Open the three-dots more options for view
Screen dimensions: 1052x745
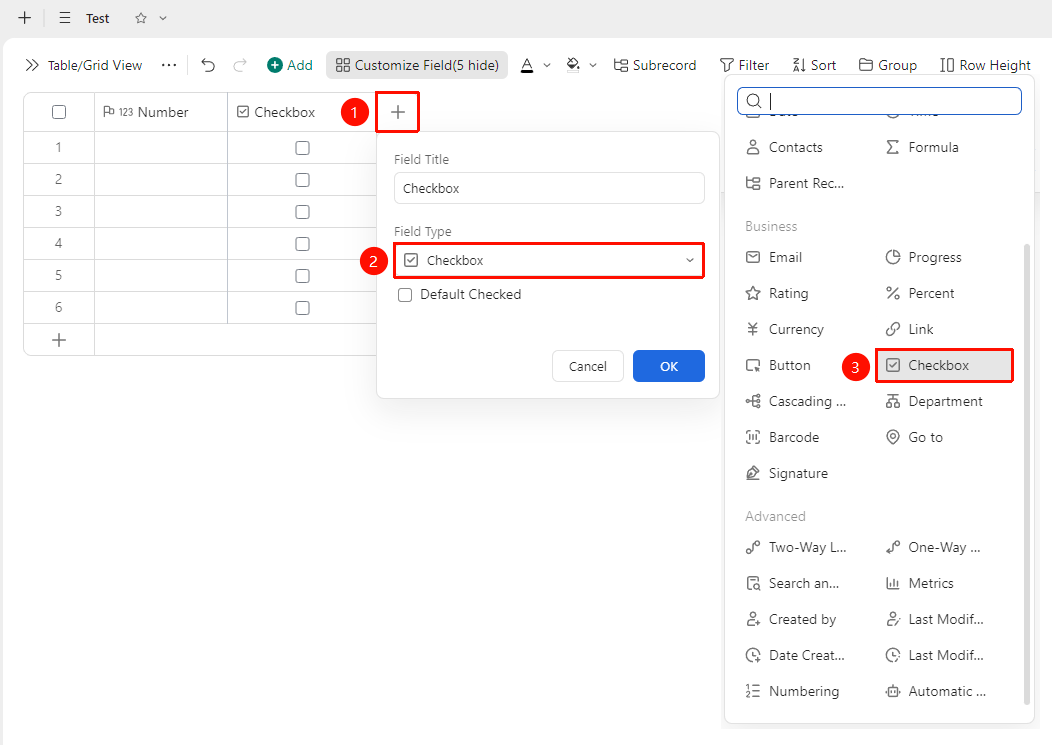(x=169, y=65)
